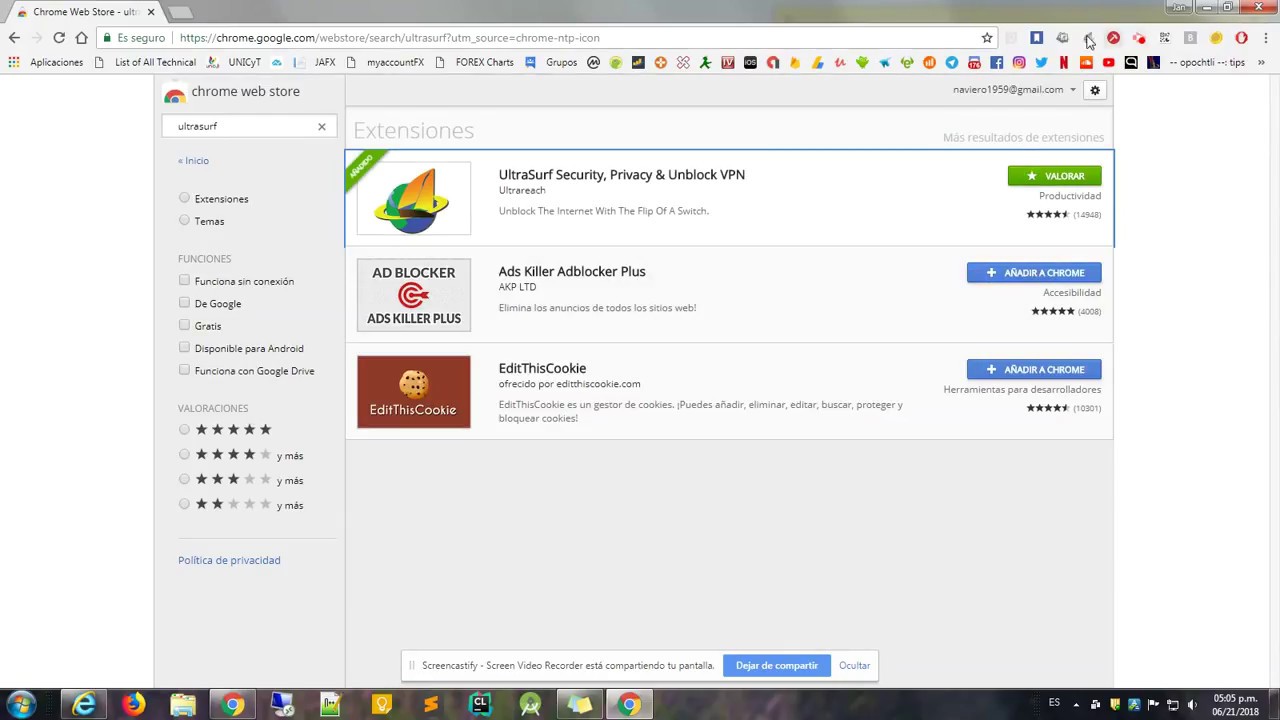
Task: Open the EditThisCookie title
Action: [x=542, y=368]
